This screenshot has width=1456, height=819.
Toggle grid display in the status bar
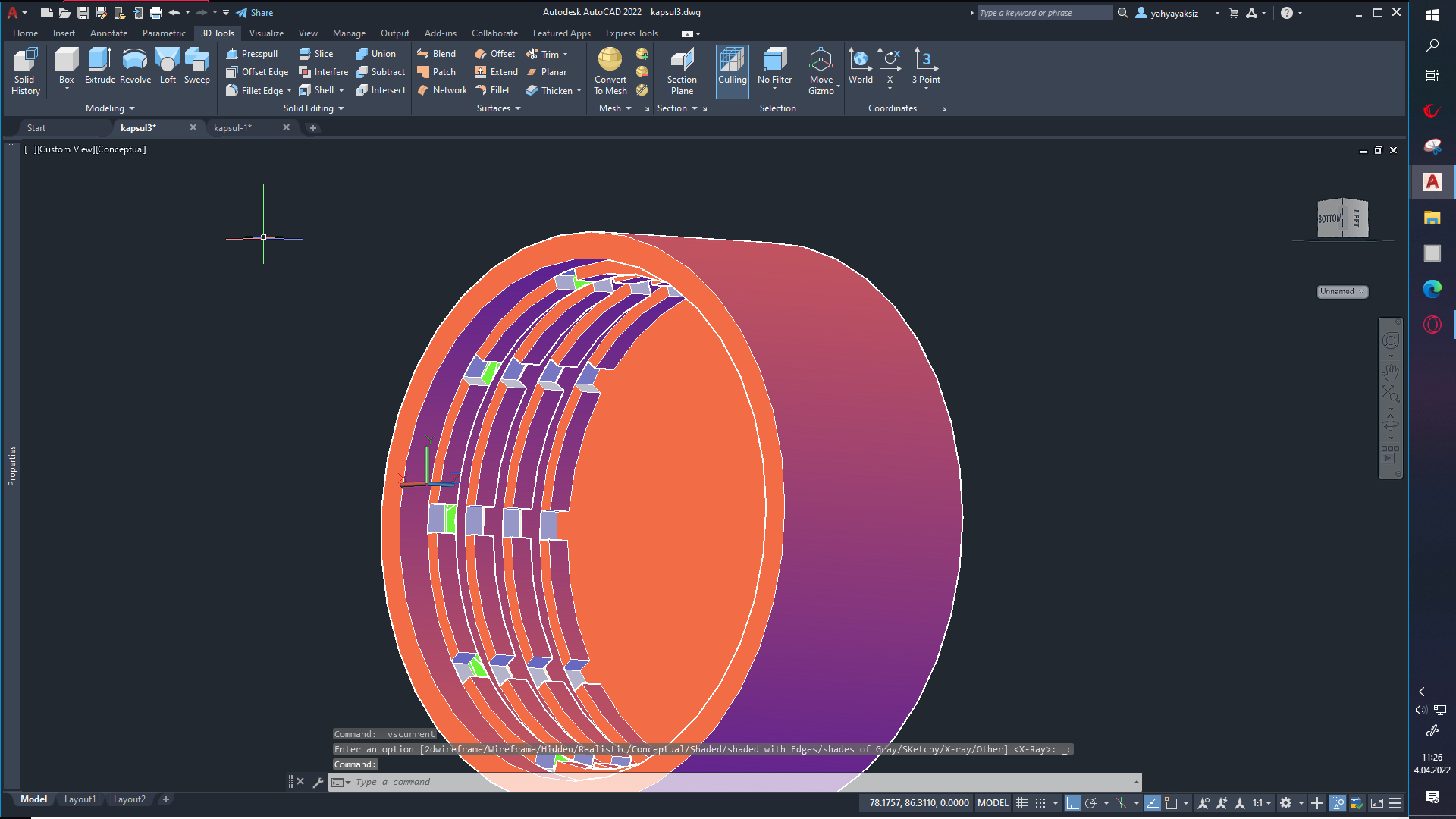click(1021, 803)
